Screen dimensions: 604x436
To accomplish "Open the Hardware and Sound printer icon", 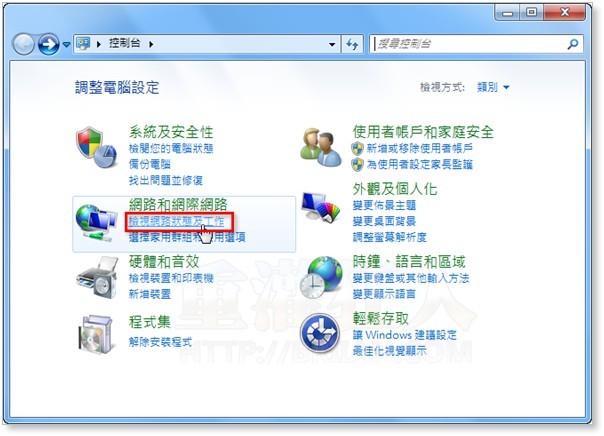I will (96, 278).
